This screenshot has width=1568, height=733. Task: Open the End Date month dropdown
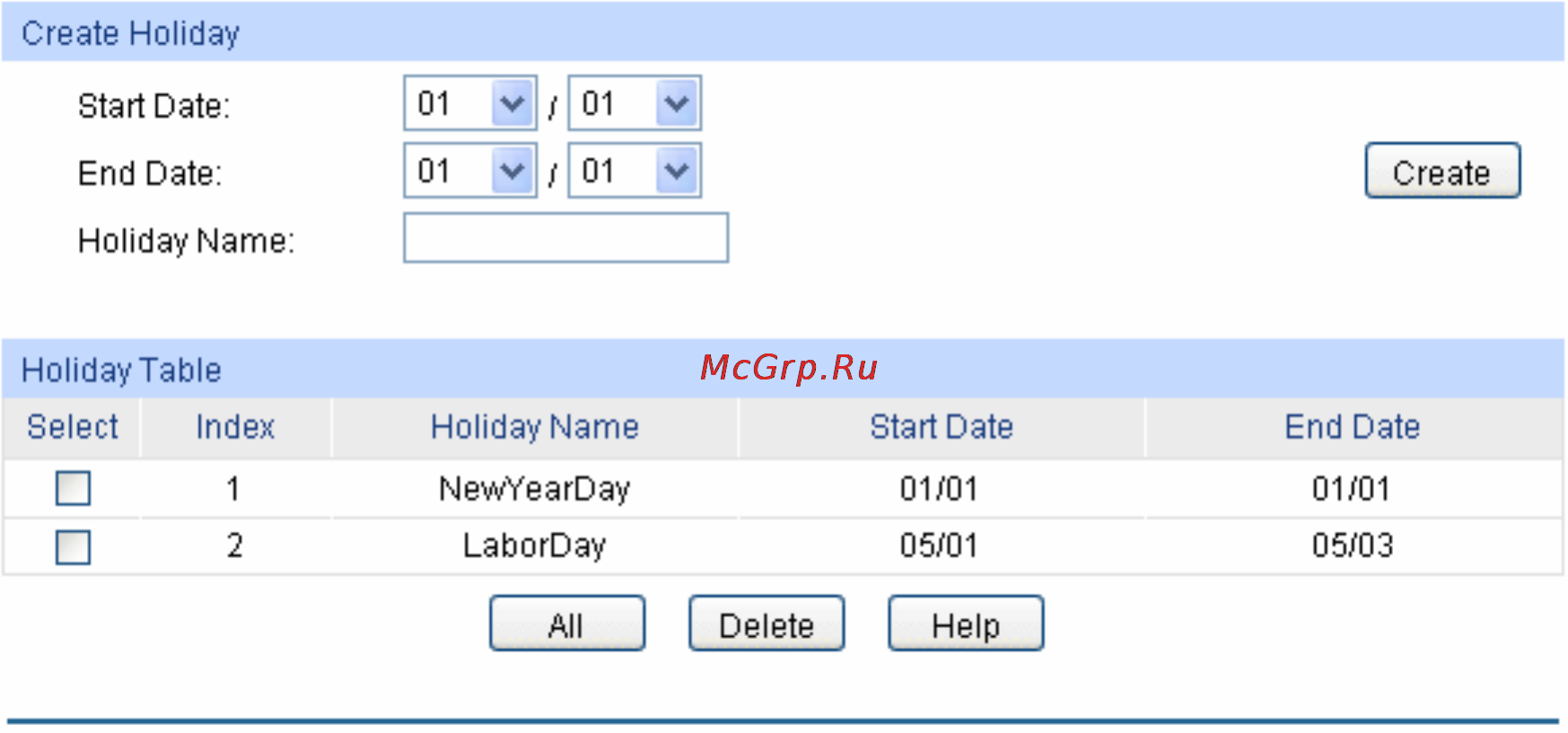click(470, 170)
